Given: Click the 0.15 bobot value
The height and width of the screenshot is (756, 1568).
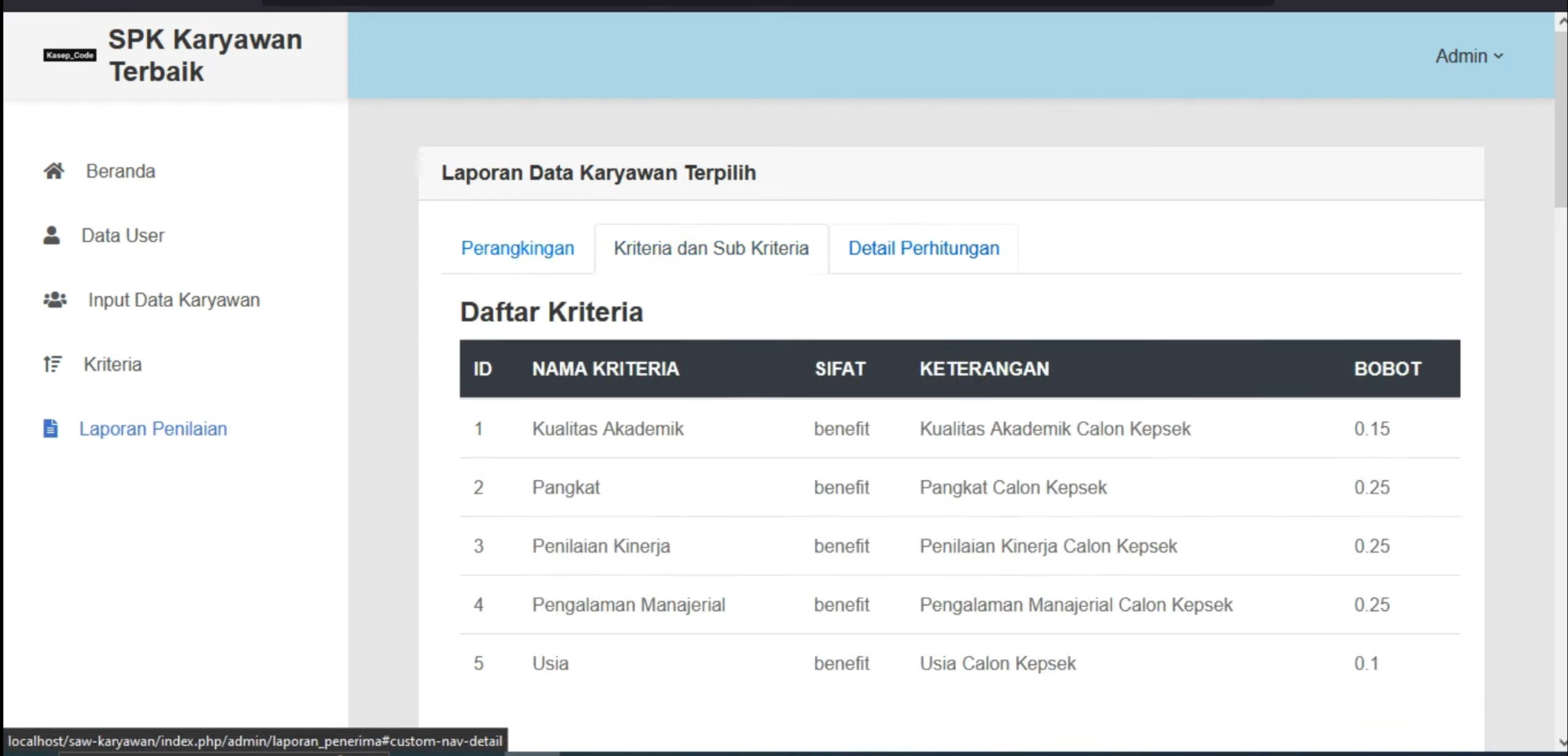Looking at the screenshot, I should tap(1372, 428).
